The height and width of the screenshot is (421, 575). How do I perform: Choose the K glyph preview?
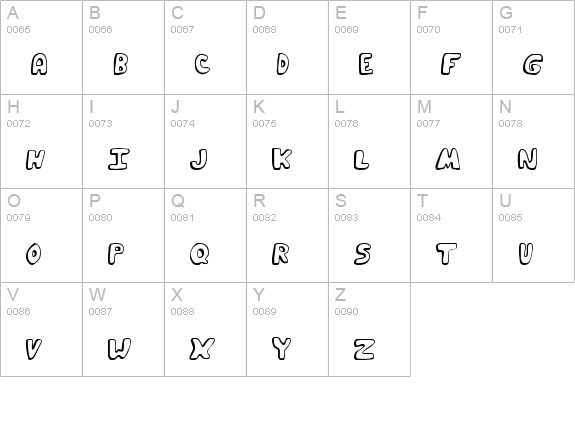click(282, 158)
